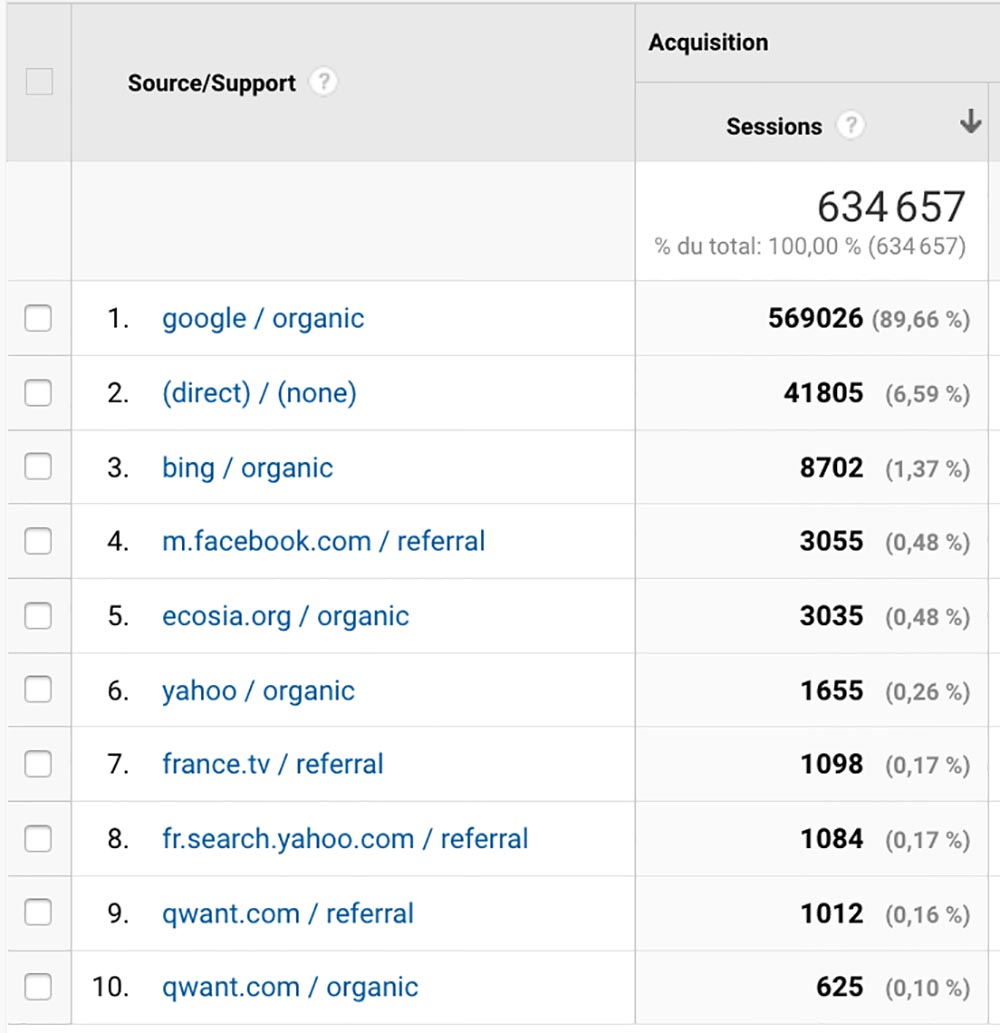The image size is (1000, 1033).
Task: Open the france.tv / referral link
Action: coord(273,764)
